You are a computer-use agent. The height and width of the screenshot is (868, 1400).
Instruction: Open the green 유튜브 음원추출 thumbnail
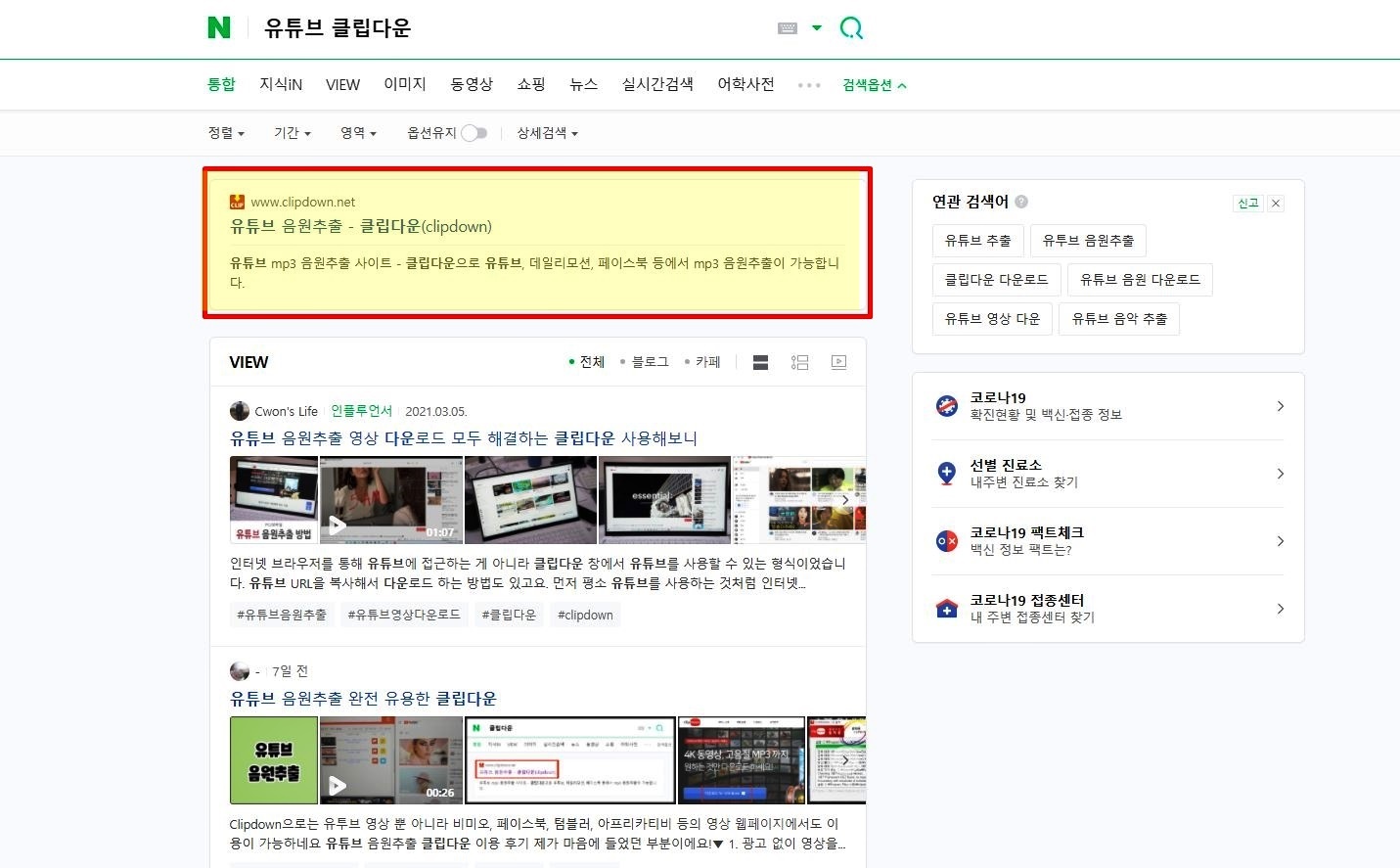[274, 760]
